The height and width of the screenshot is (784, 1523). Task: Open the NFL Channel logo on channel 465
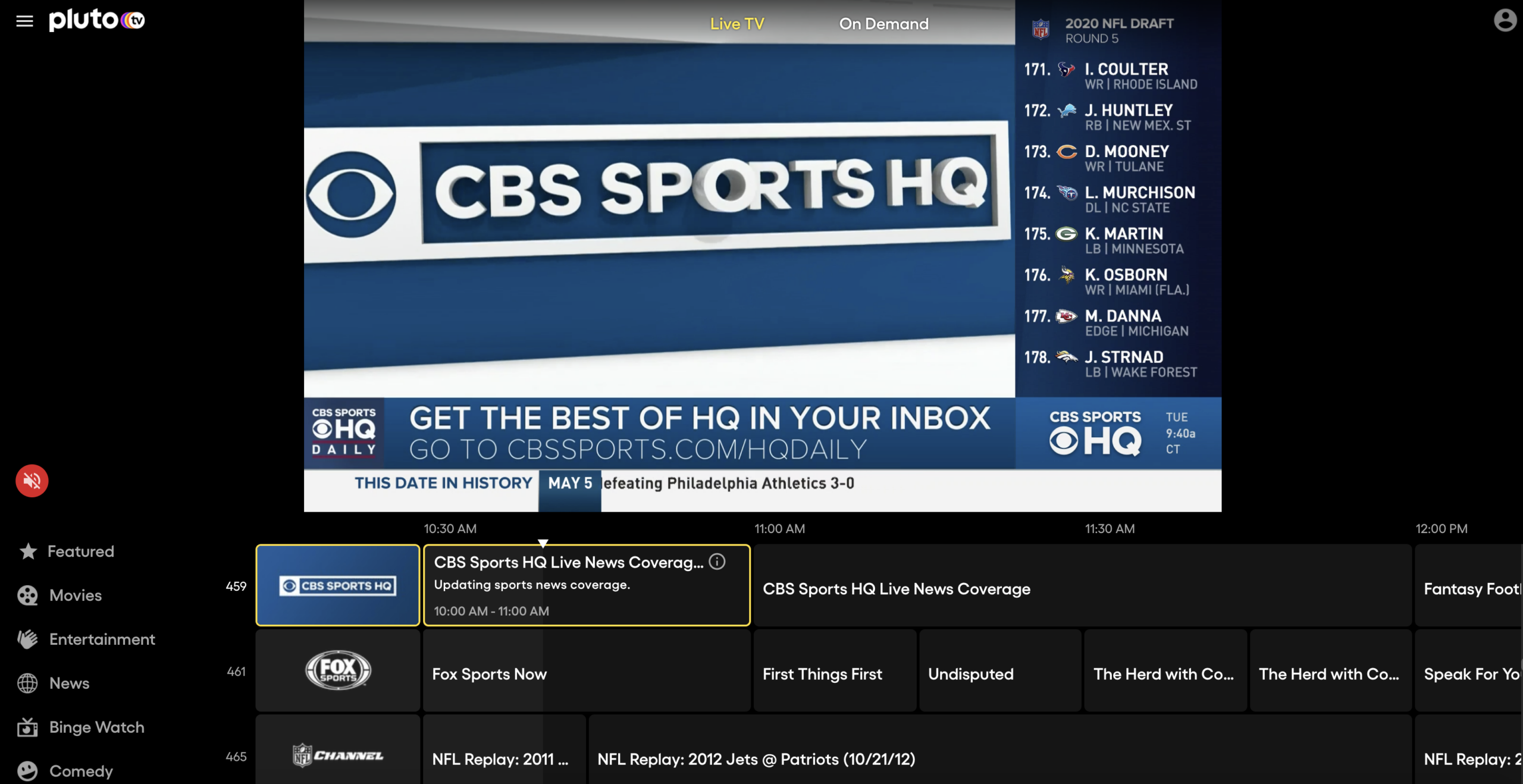click(337, 756)
